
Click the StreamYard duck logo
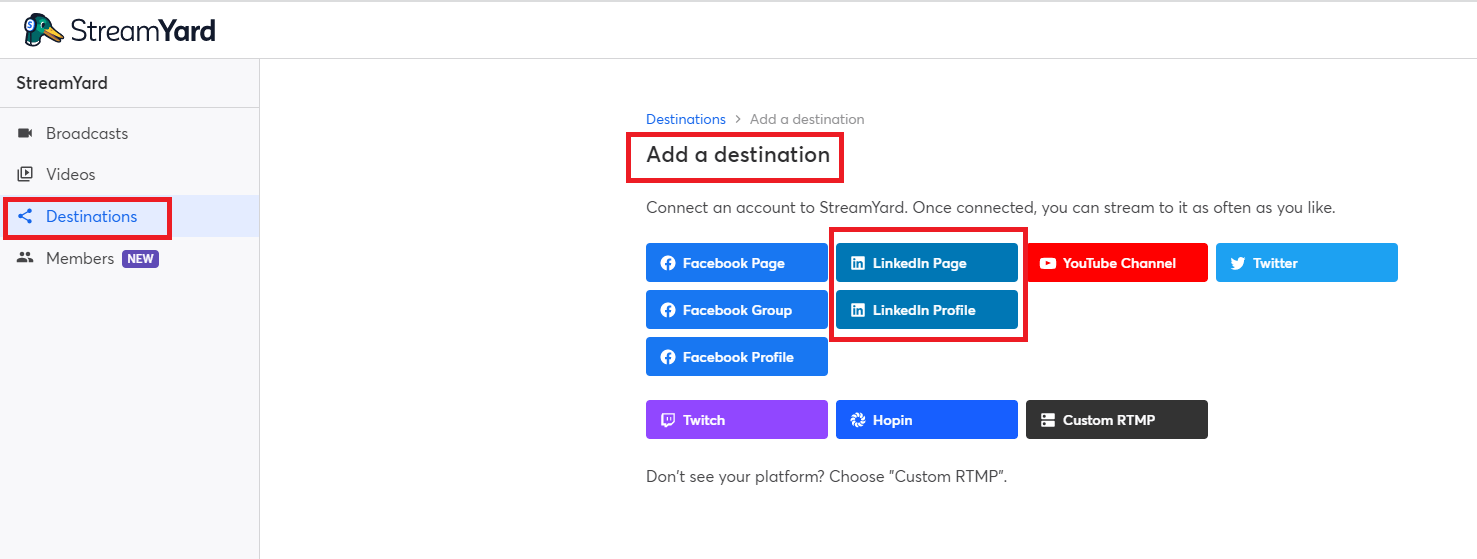[44, 30]
